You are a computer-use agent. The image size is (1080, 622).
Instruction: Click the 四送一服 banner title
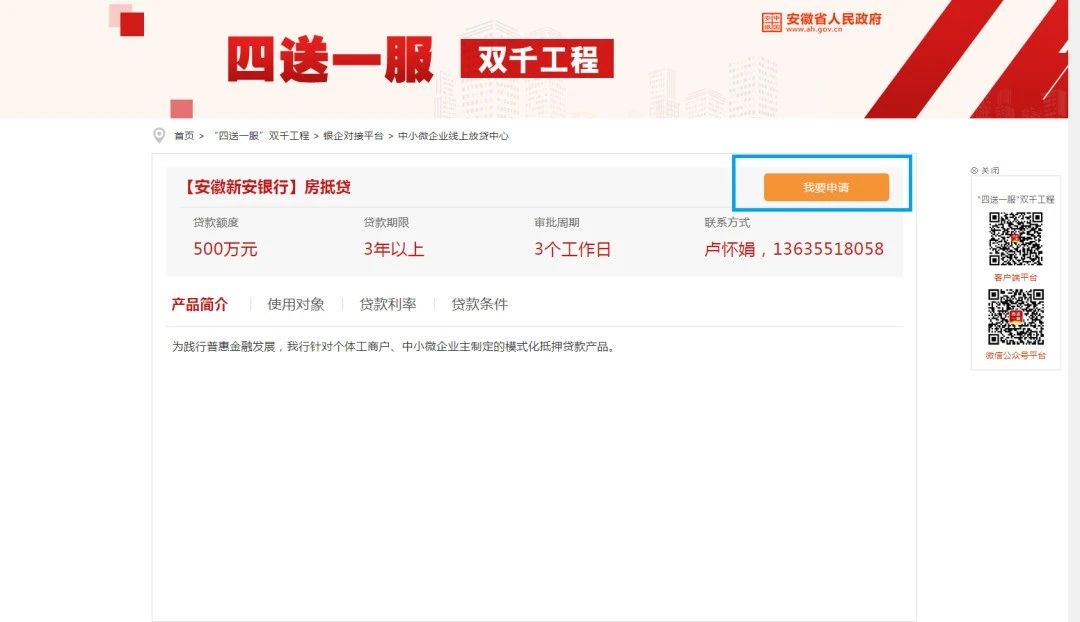point(331,60)
